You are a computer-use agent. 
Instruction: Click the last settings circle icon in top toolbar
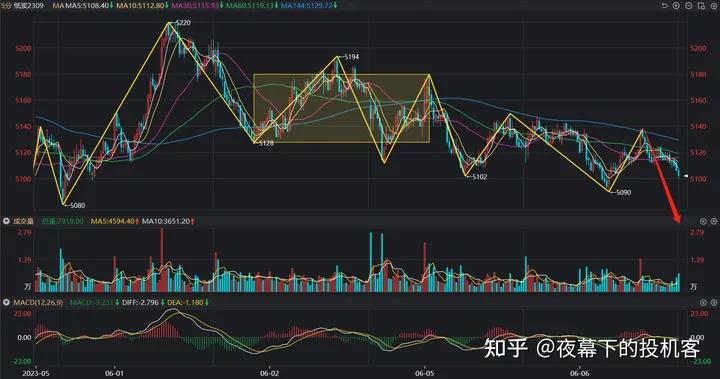click(x=713, y=6)
